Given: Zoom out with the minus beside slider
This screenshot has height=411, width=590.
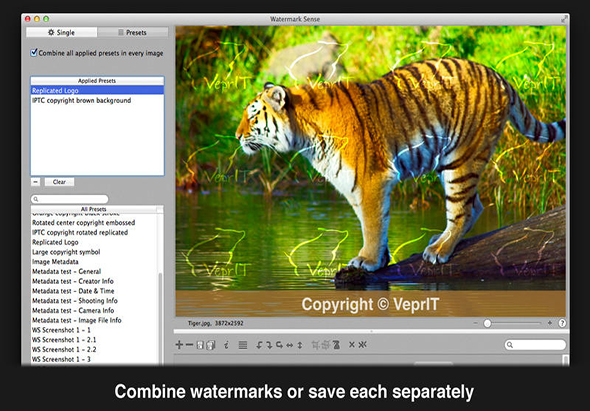Looking at the screenshot, I should click(x=476, y=323).
